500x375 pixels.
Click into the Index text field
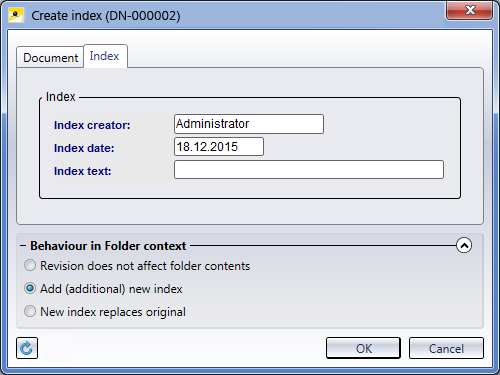[309, 170]
